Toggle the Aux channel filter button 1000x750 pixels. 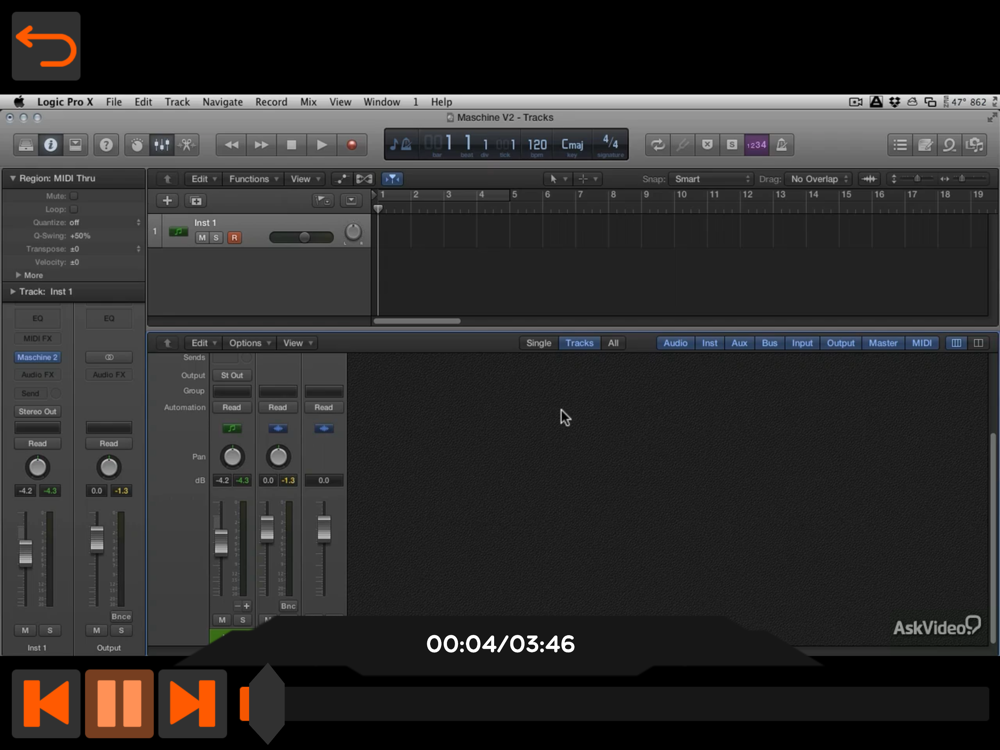point(739,343)
